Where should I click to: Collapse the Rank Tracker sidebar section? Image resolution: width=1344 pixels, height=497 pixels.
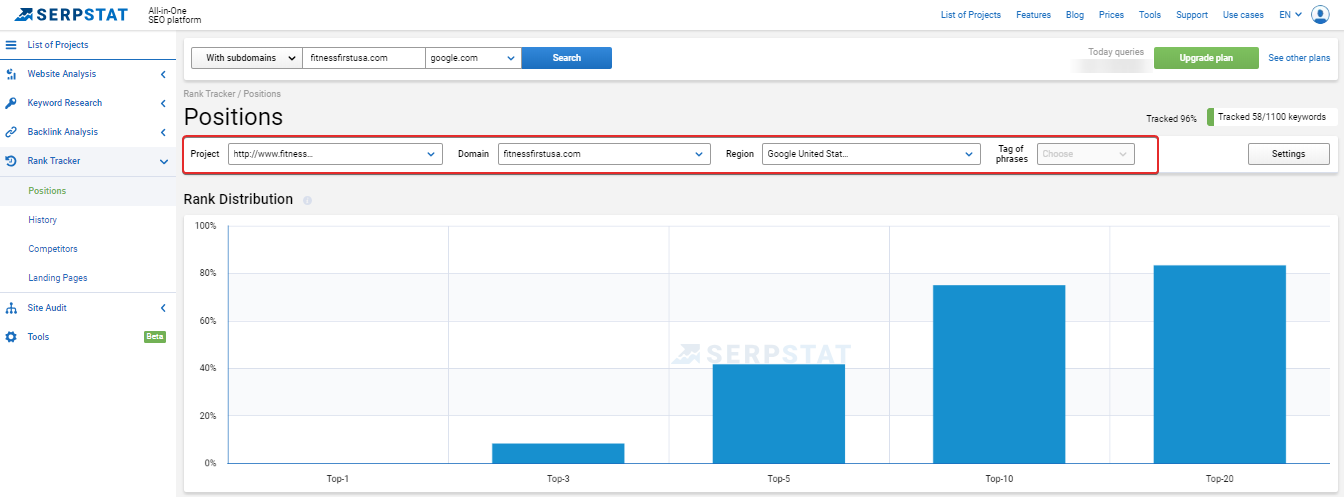coord(163,161)
